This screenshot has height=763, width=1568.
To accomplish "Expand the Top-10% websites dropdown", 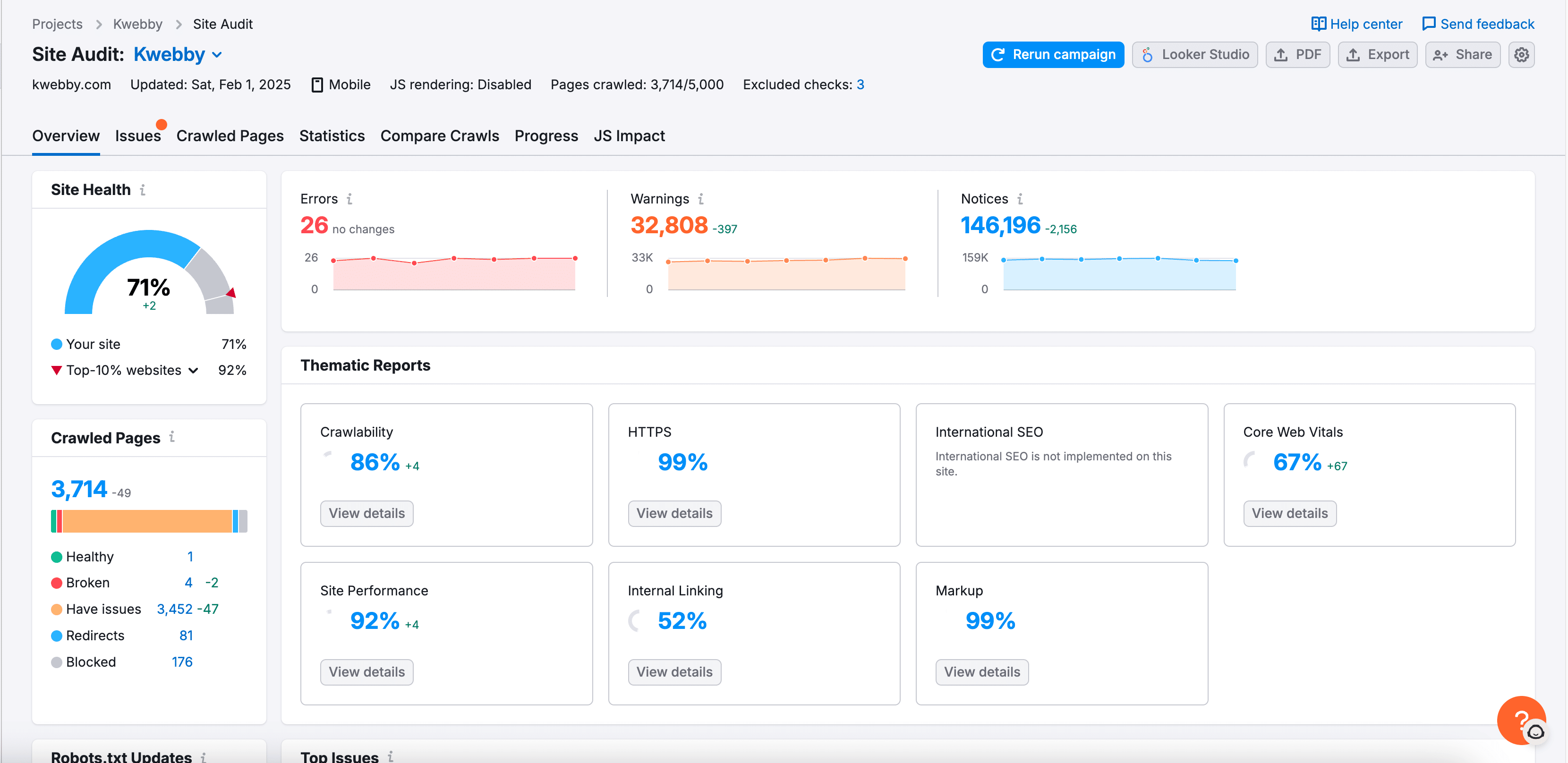I will coord(193,370).
